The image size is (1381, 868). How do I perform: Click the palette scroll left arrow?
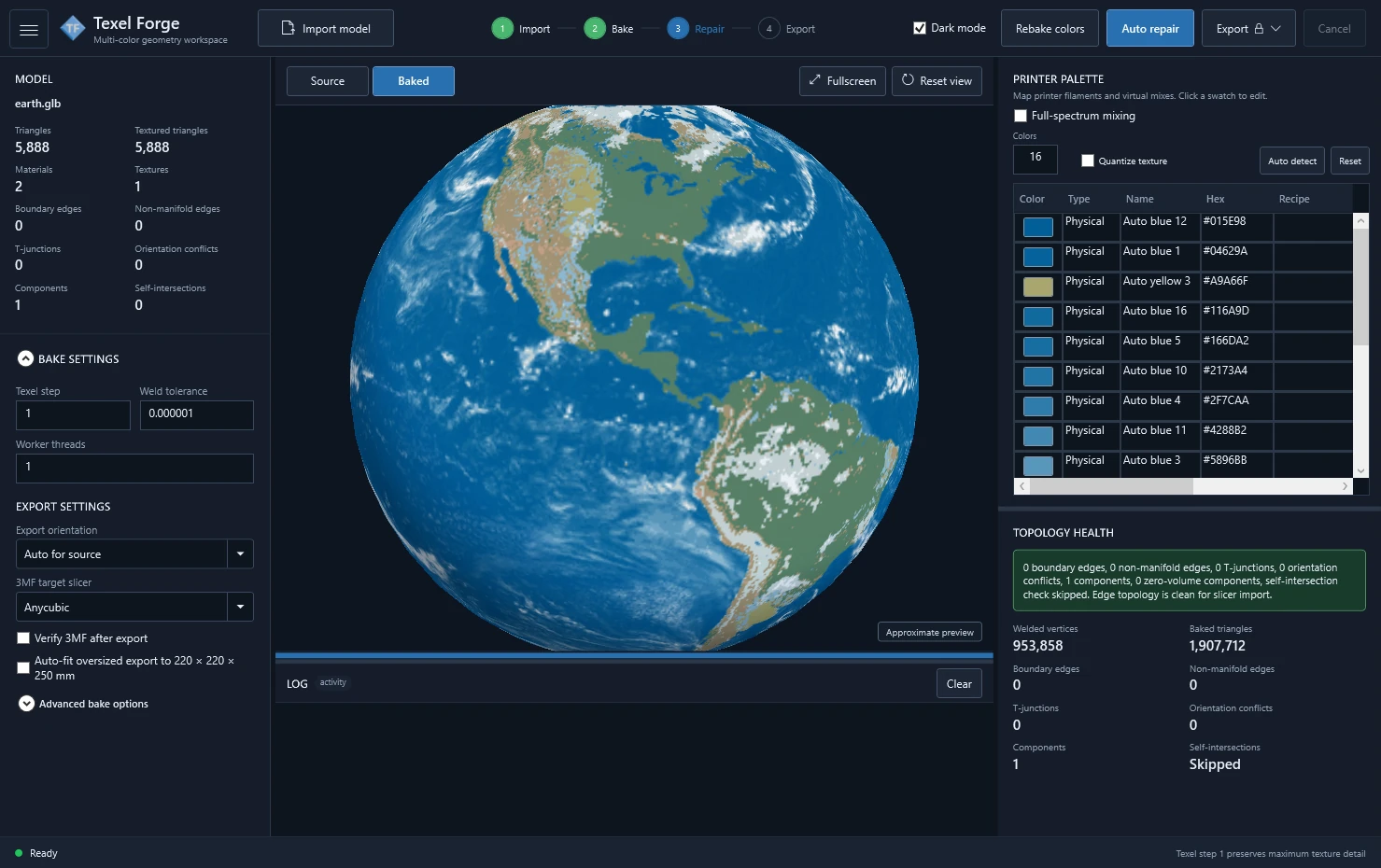[x=1022, y=486]
